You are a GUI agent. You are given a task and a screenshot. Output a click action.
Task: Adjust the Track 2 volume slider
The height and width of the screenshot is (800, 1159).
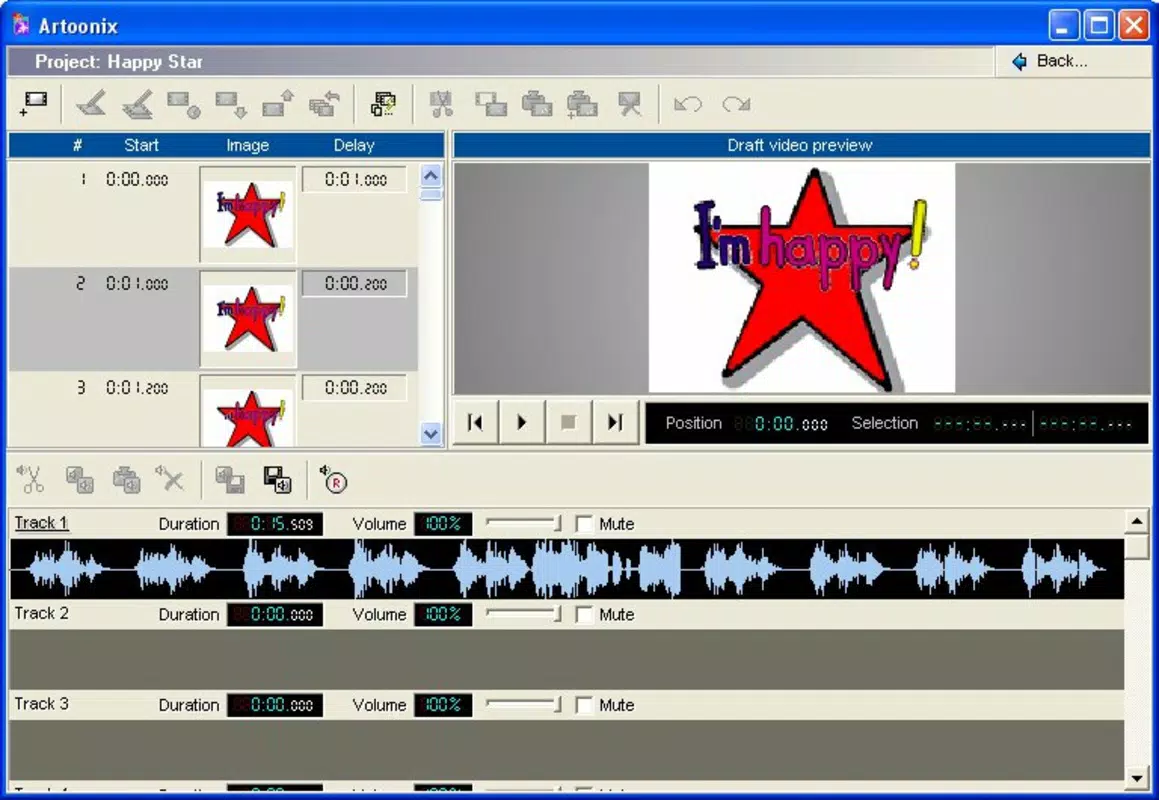[523, 614]
